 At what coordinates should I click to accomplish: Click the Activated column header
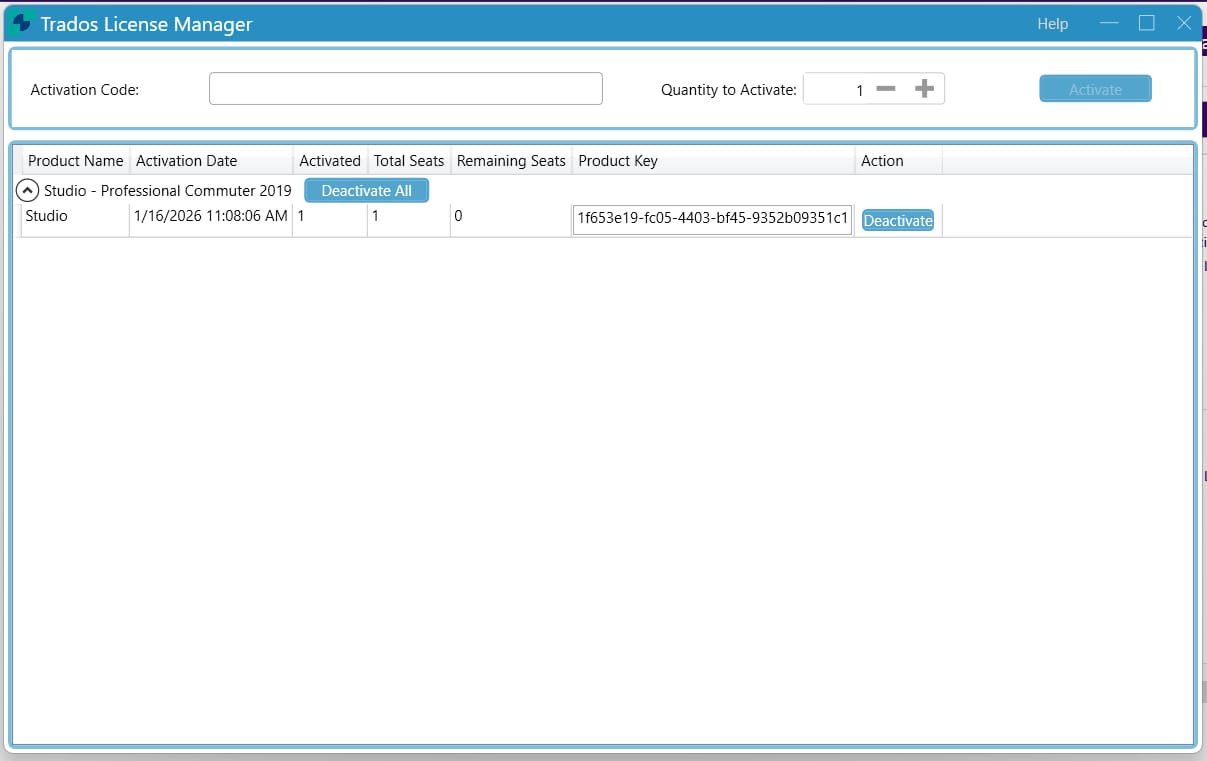click(x=330, y=160)
